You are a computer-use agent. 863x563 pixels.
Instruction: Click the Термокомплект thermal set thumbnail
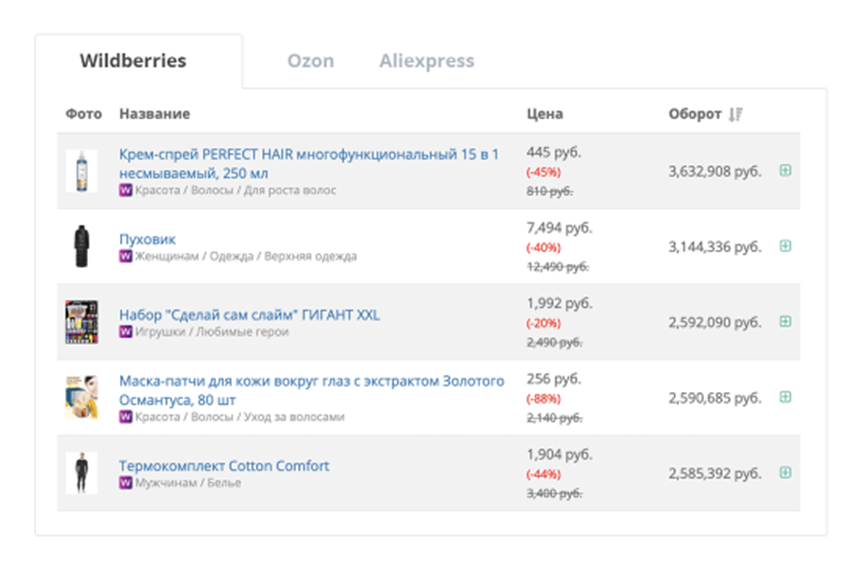pyautogui.click(x=81, y=473)
